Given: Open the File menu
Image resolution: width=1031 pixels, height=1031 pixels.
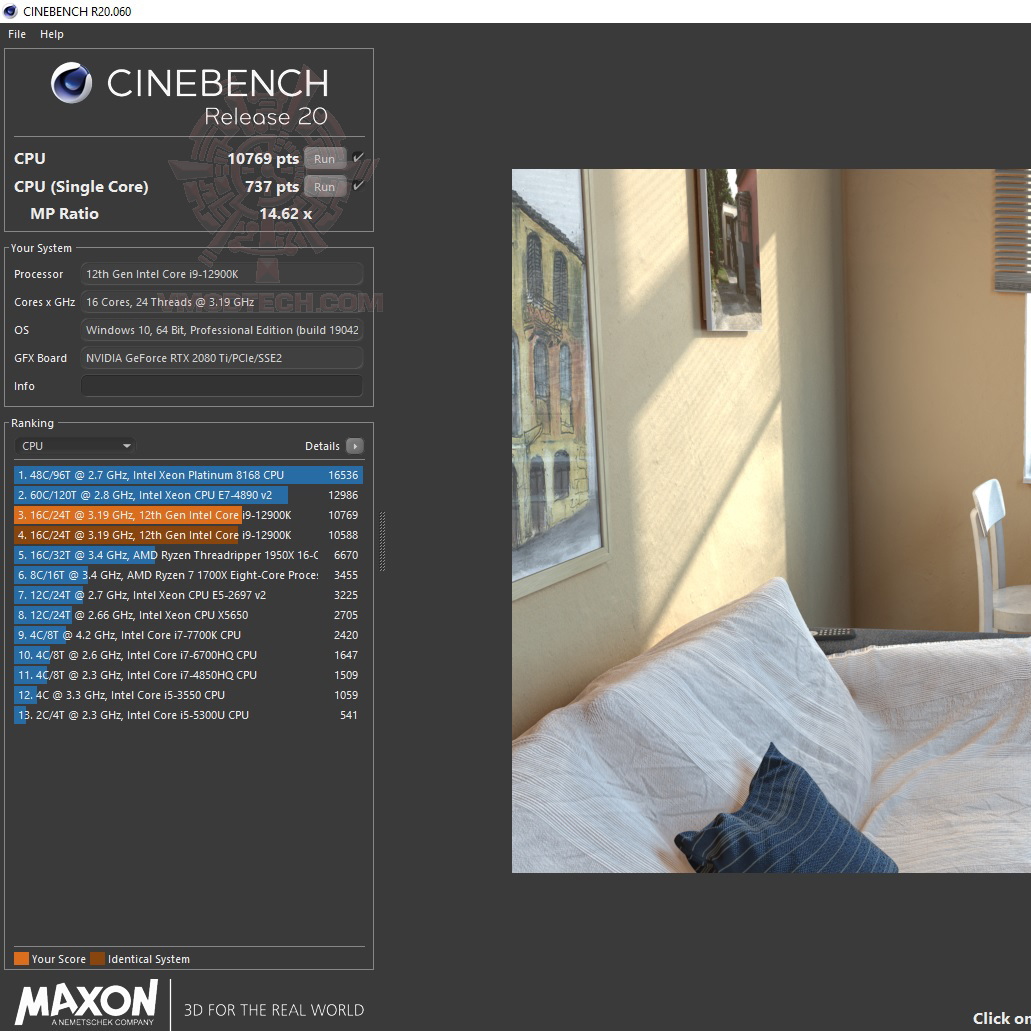Looking at the screenshot, I should (16, 34).
